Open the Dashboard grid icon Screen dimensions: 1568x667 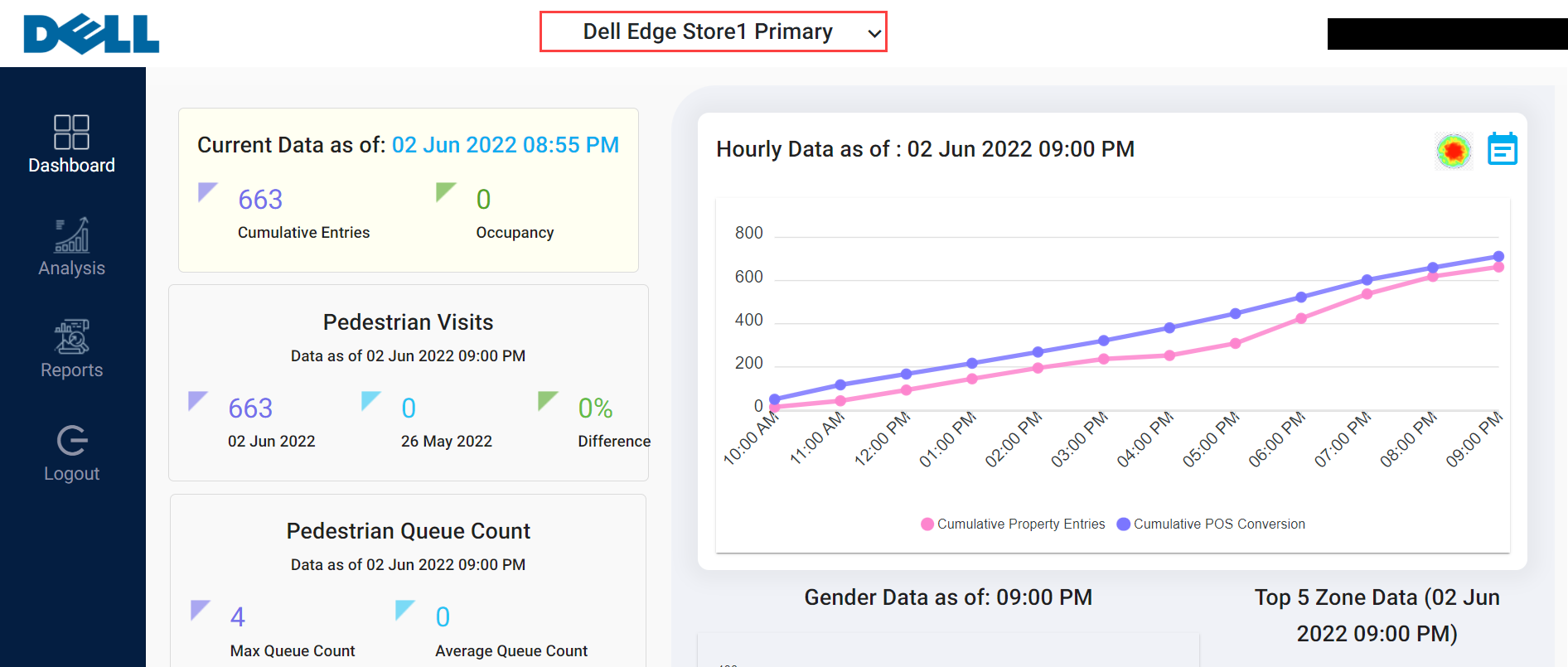pyautogui.click(x=71, y=132)
